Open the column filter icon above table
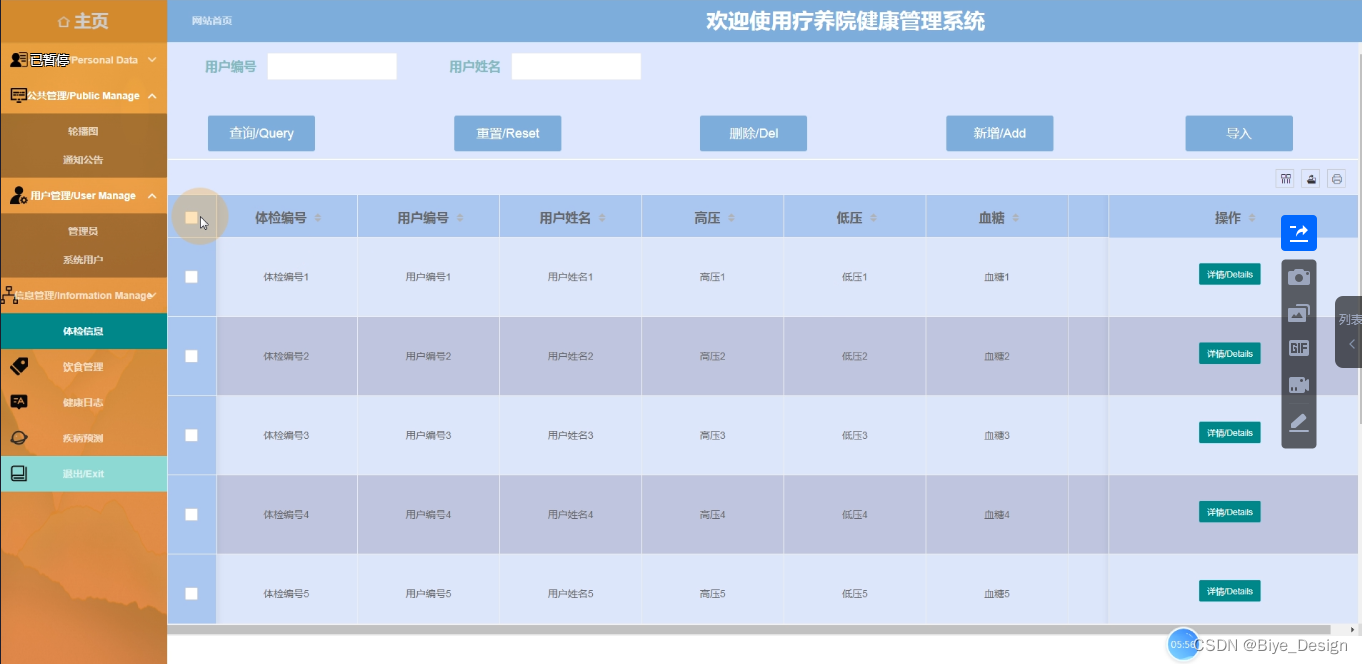Screen dimensions: 1362x664 pyautogui.click(x=1286, y=179)
